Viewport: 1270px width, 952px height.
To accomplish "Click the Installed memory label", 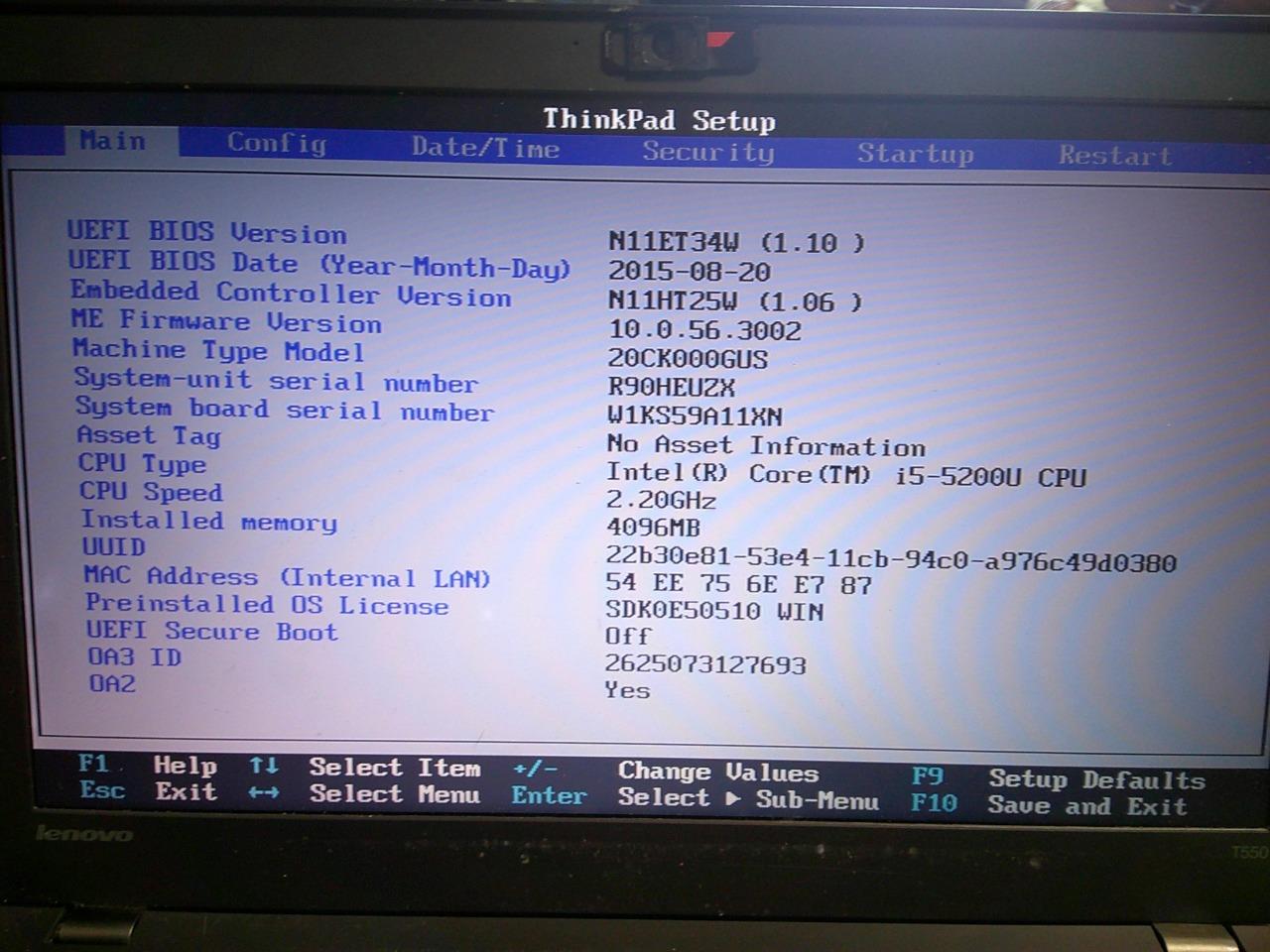I will coord(209,520).
